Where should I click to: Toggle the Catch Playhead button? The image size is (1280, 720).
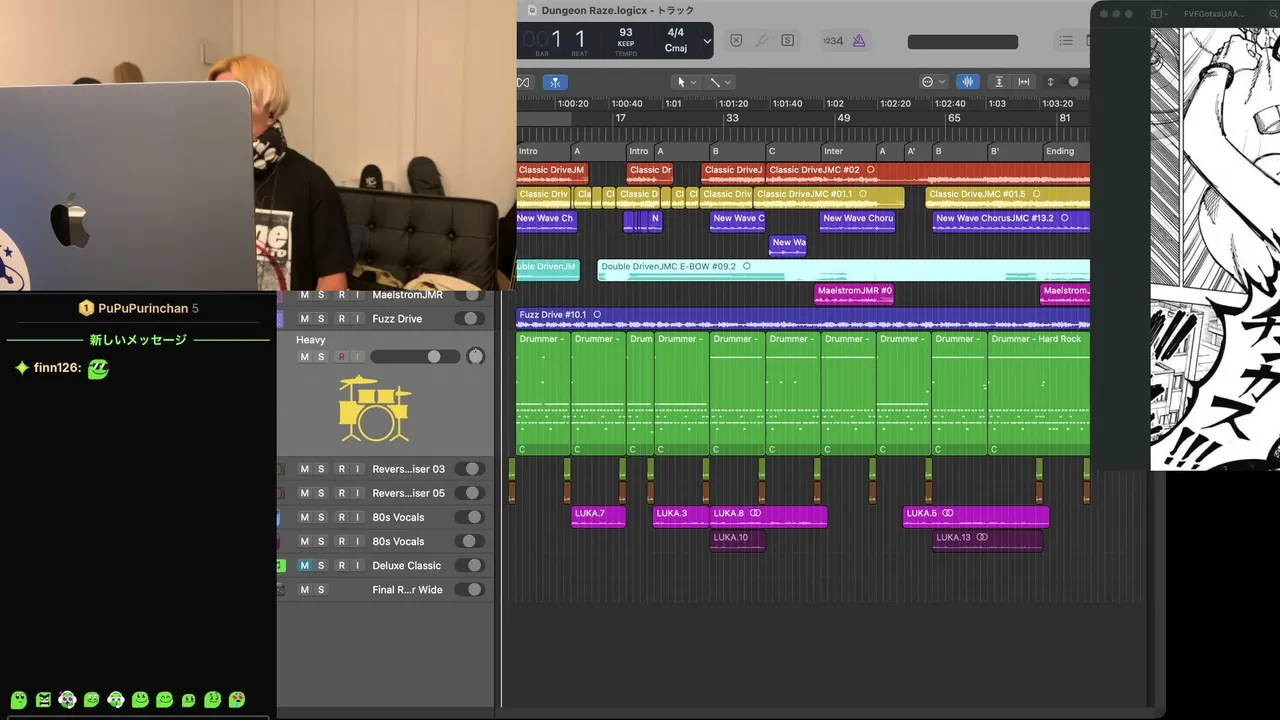pos(556,82)
